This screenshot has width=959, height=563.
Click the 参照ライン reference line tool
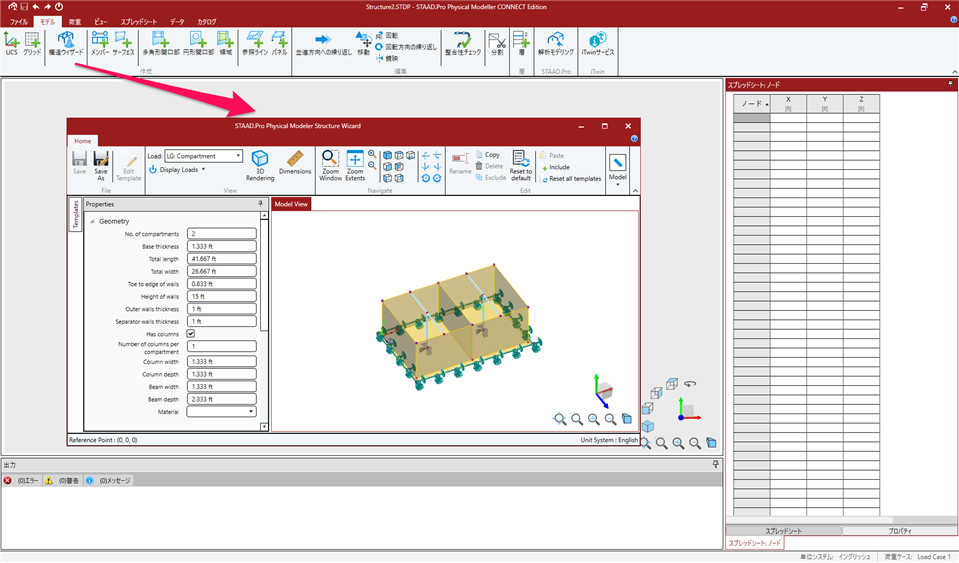tap(255, 44)
